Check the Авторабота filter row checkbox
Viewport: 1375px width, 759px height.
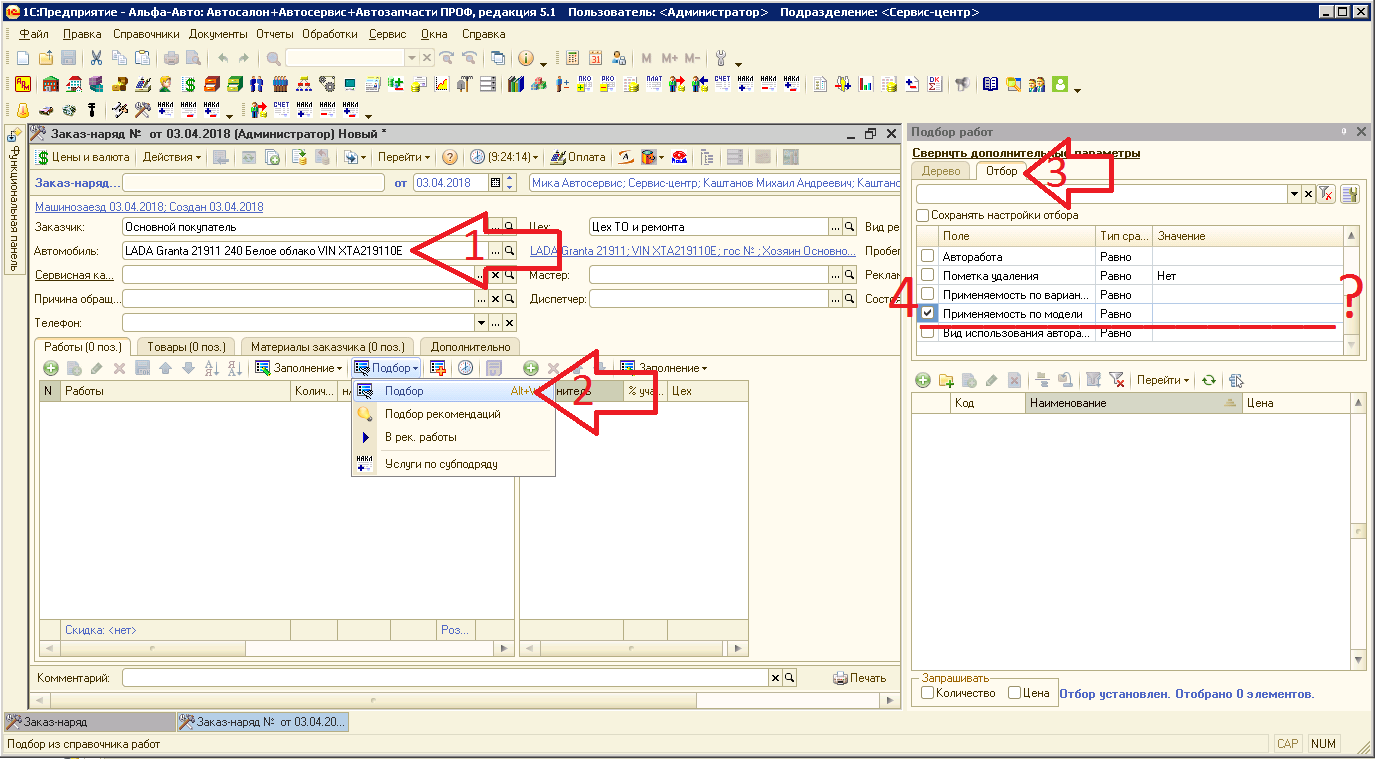click(928, 257)
